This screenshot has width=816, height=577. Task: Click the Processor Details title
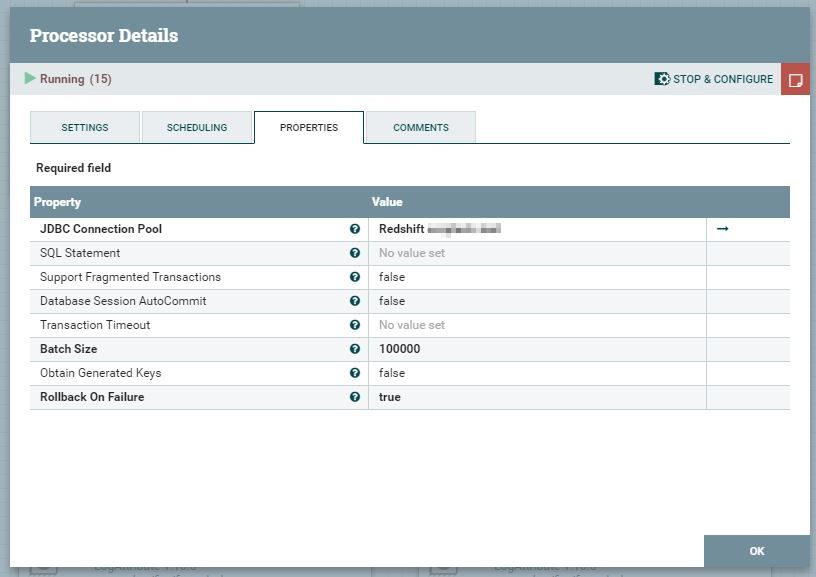[104, 35]
